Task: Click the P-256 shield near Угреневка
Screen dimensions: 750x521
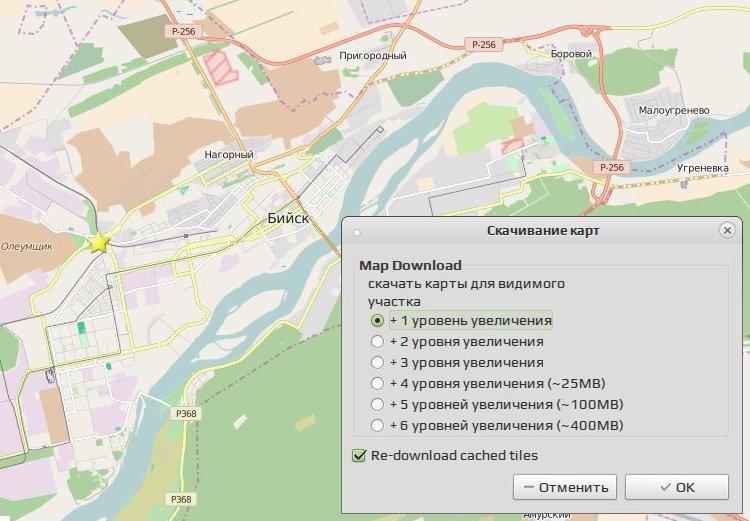Action: click(x=612, y=167)
